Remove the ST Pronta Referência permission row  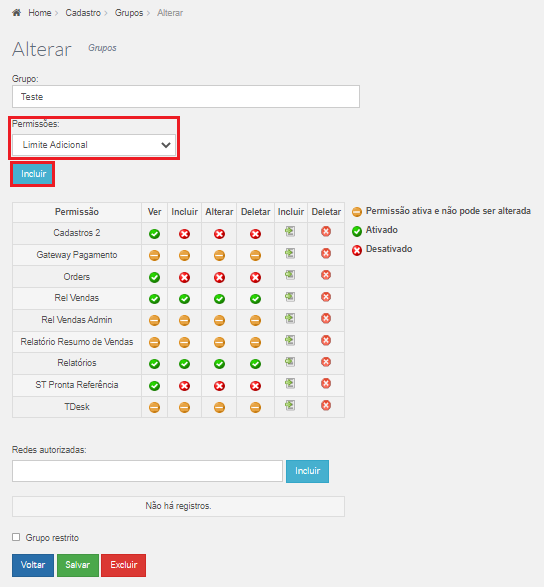326,383
